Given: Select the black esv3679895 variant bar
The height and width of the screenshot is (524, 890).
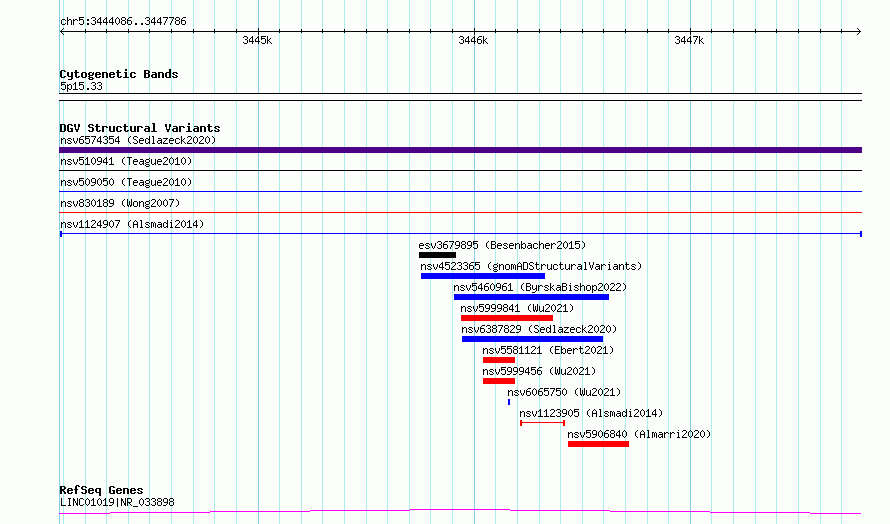Looking at the screenshot, I should click(437, 255).
